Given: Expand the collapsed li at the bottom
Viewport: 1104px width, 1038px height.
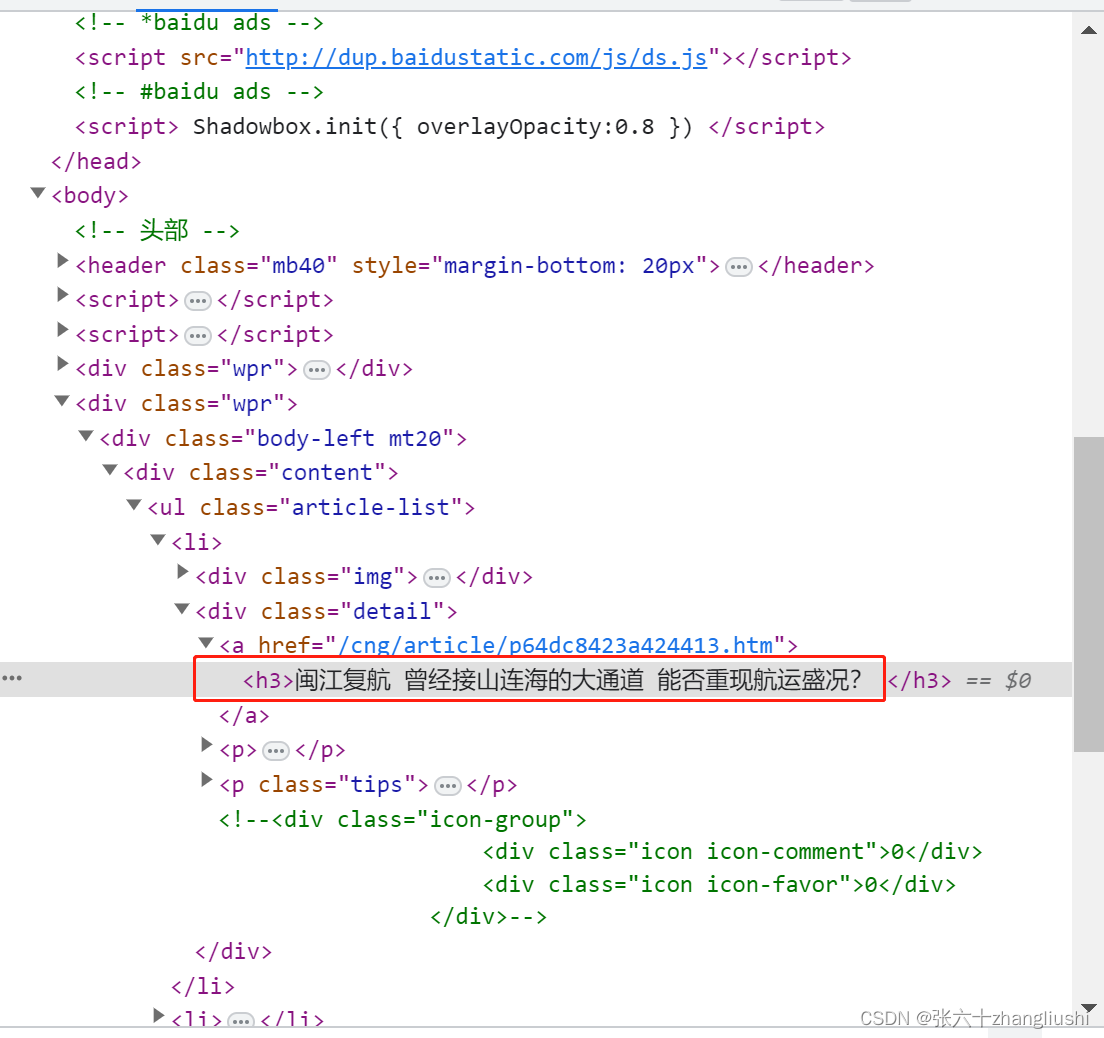Looking at the screenshot, I should [158, 1016].
